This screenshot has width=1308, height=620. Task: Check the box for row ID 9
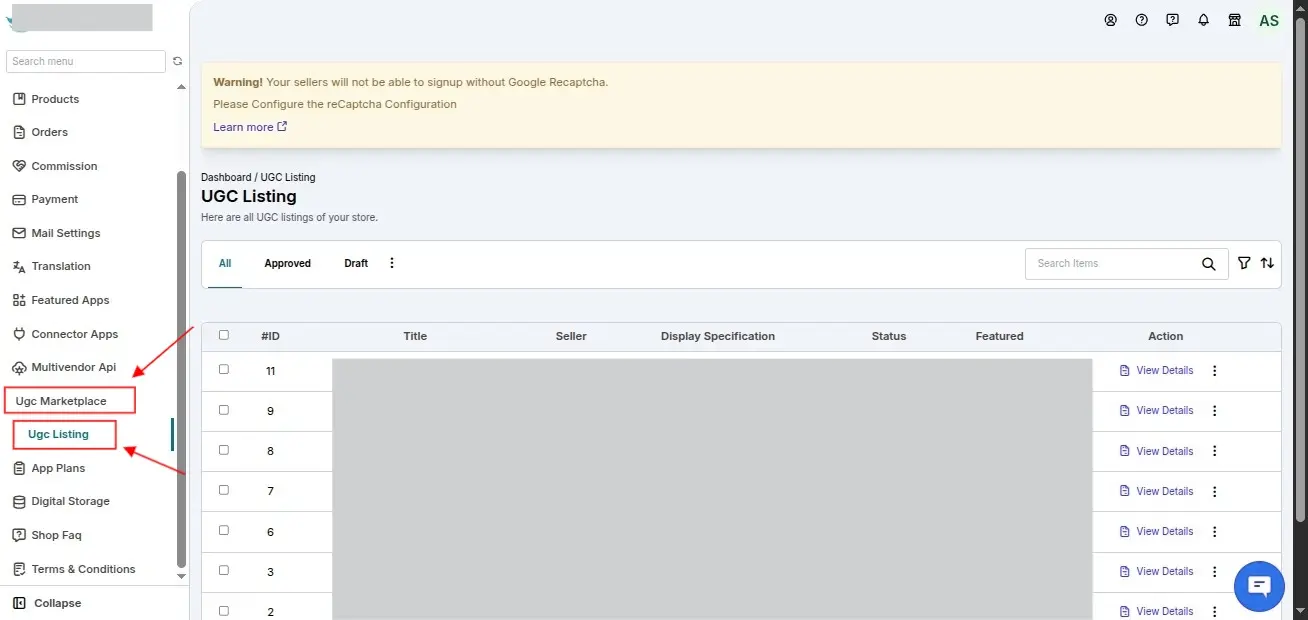tap(224, 409)
